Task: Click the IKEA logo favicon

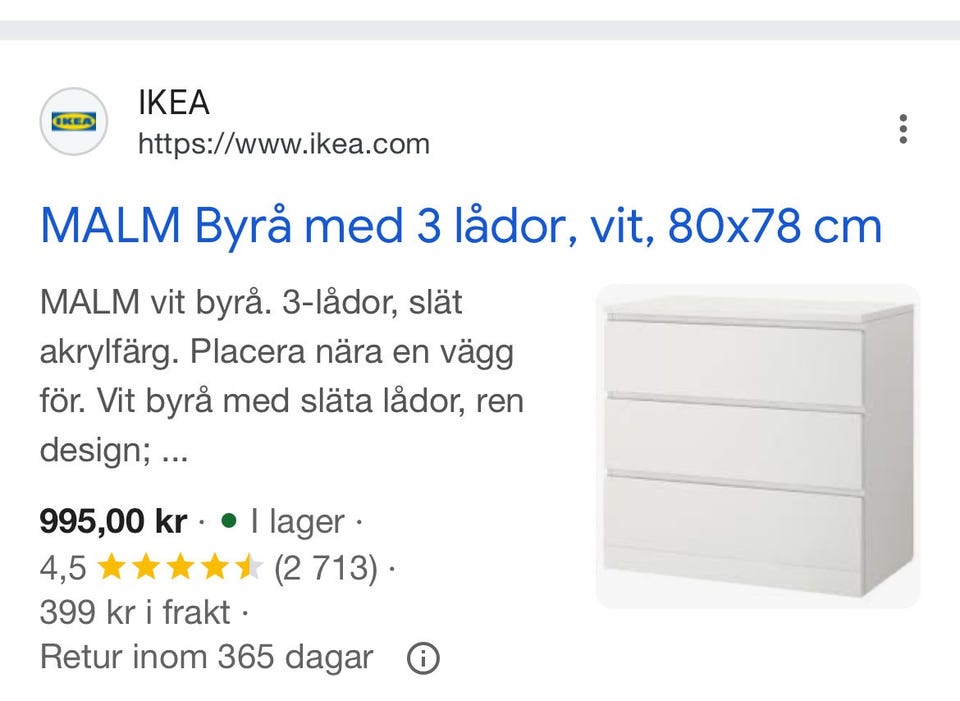Action: click(x=73, y=121)
